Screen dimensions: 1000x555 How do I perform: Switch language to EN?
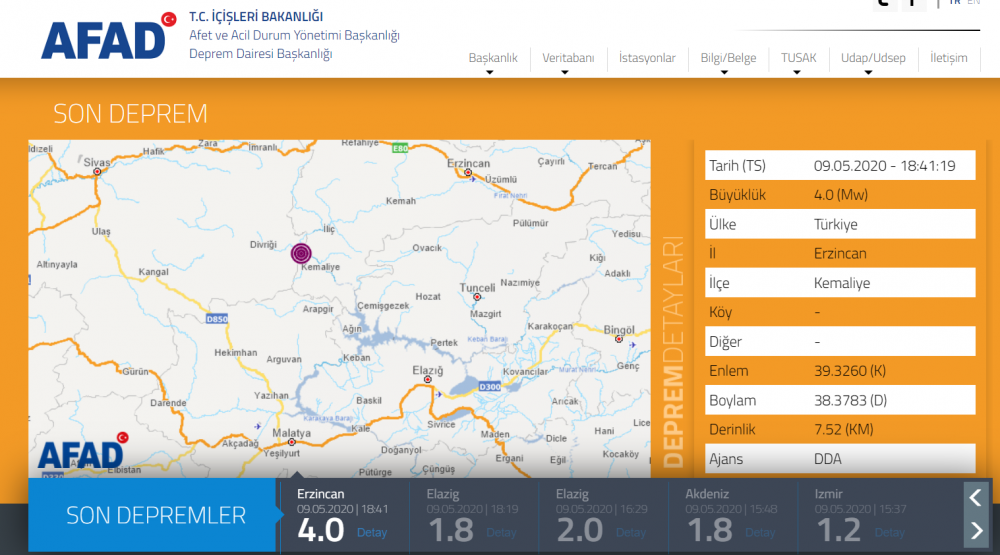click(x=973, y=3)
